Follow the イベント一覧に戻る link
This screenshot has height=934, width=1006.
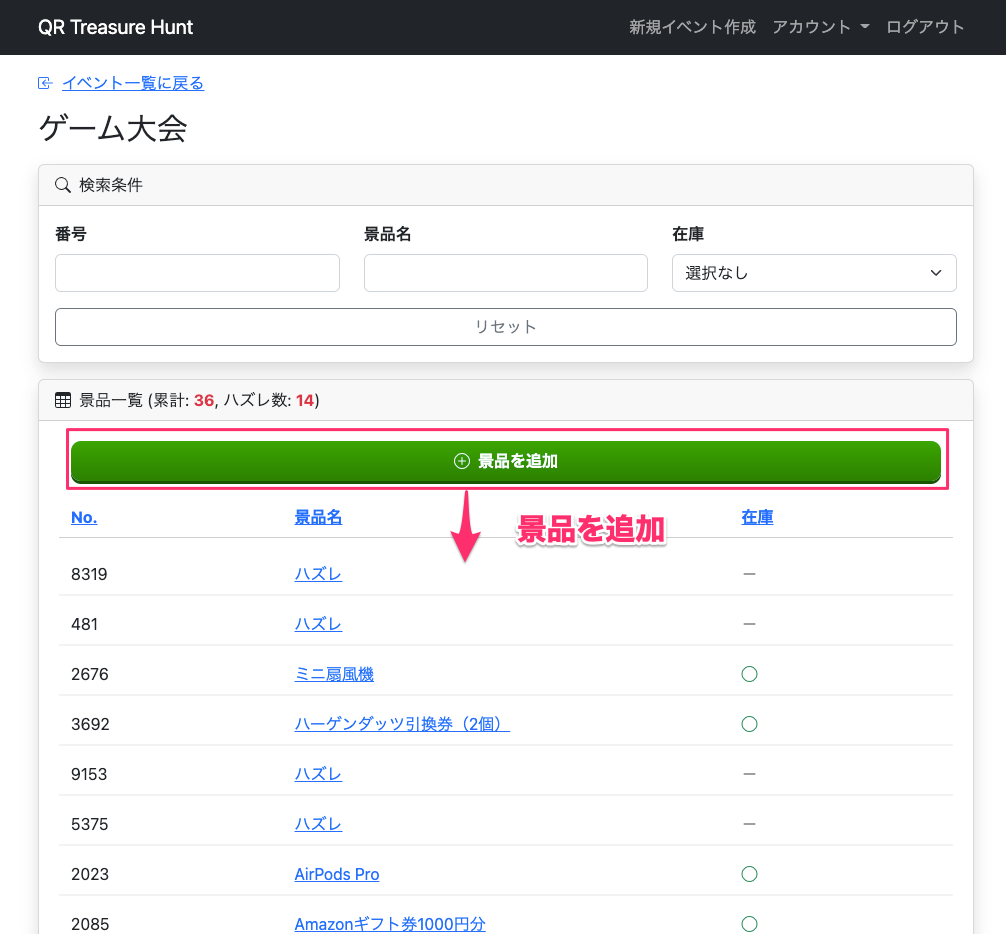tap(133, 84)
